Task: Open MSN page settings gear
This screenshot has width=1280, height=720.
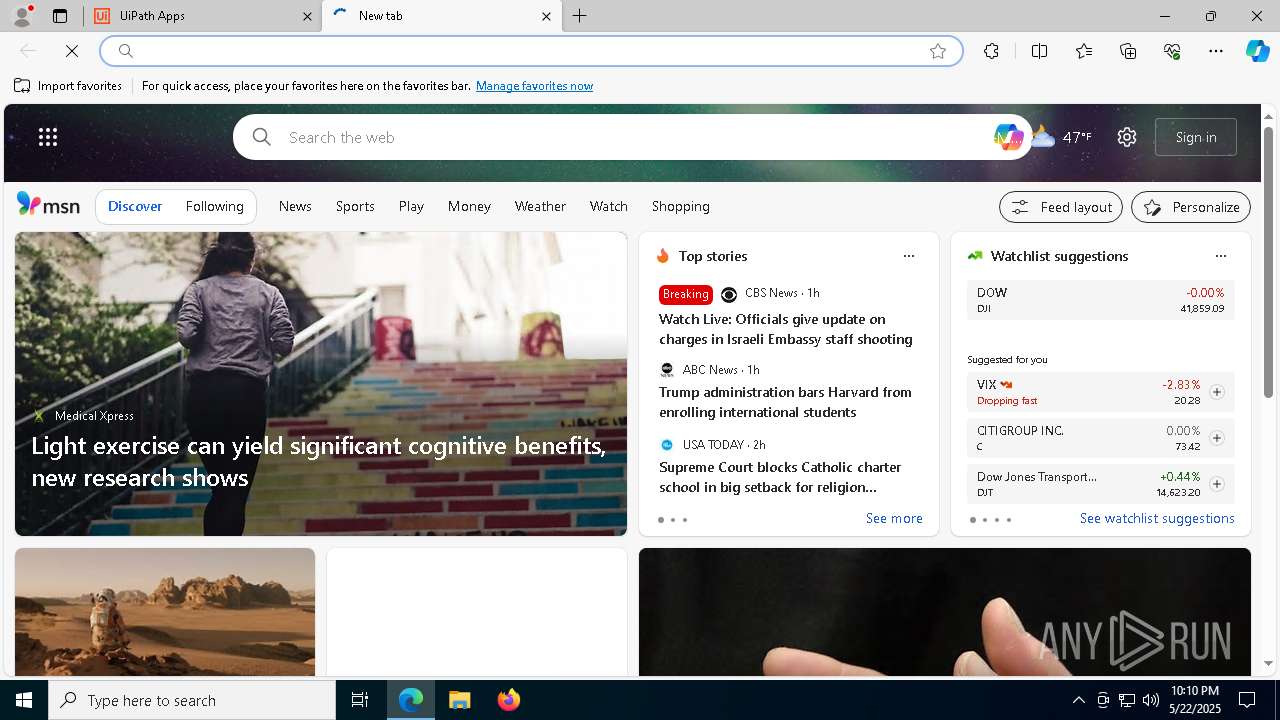Action: (1127, 137)
